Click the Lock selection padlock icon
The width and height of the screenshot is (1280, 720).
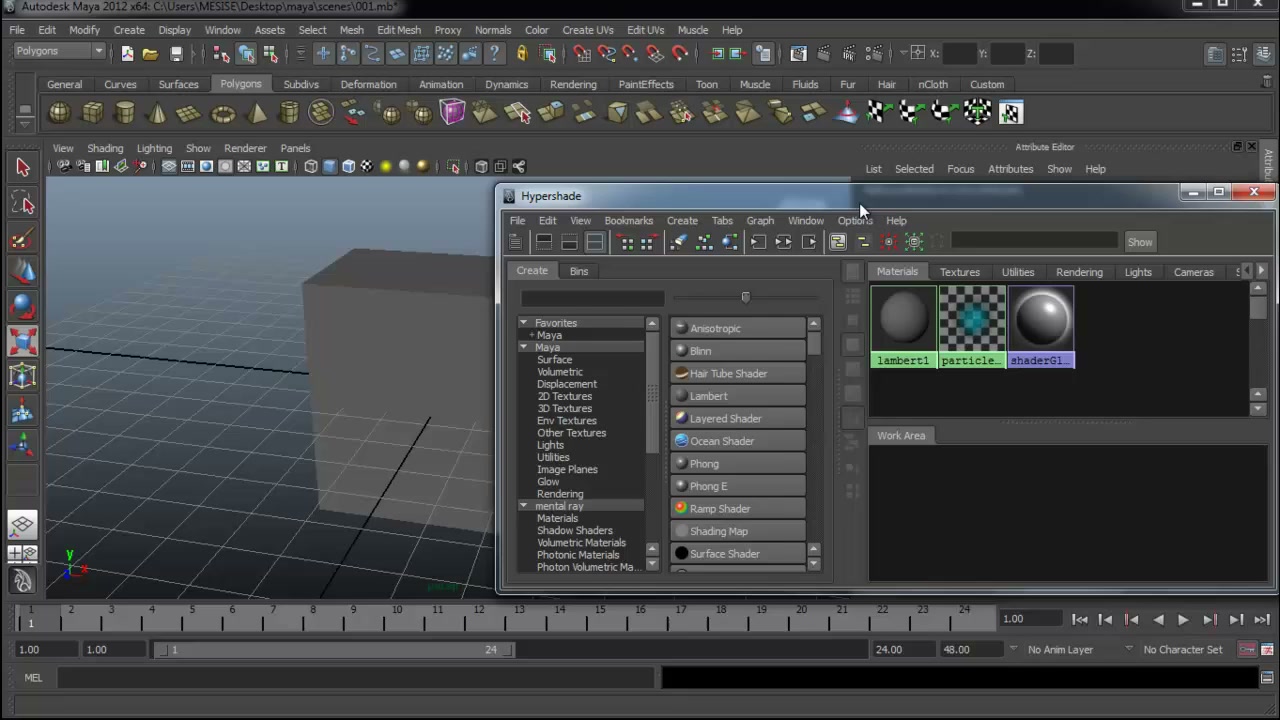[521, 54]
